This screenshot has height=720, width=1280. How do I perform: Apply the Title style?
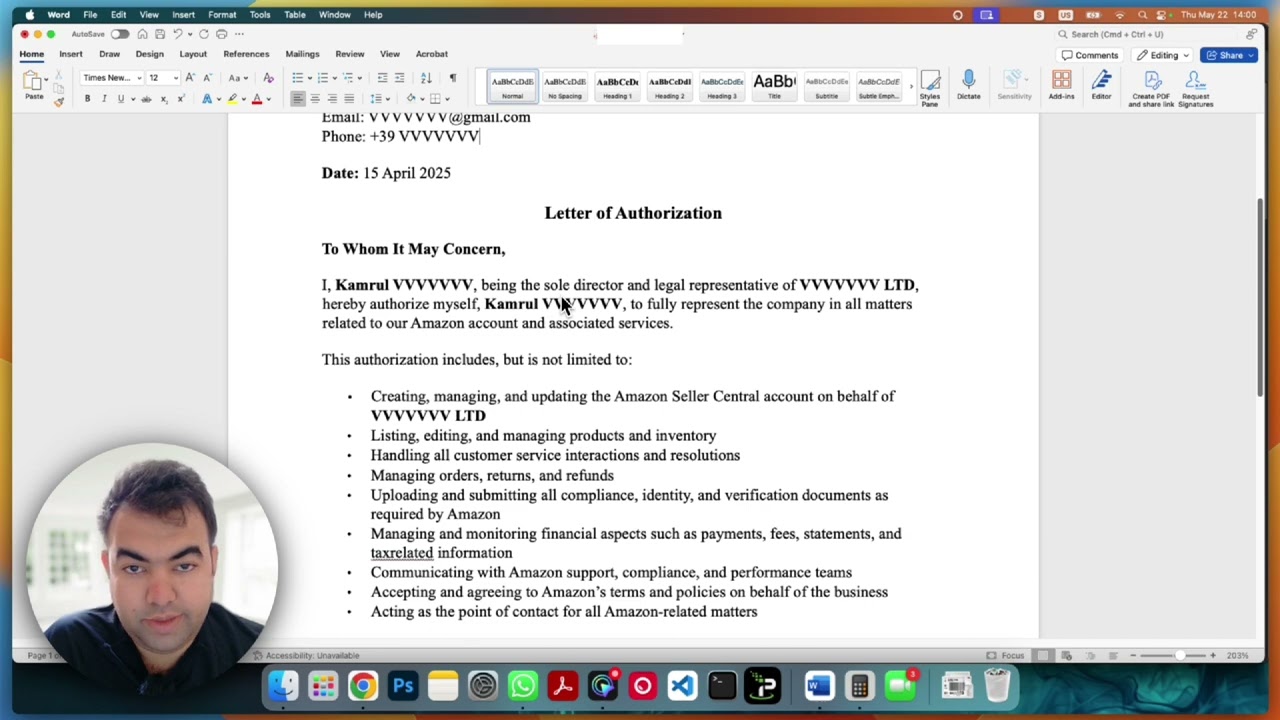774,87
